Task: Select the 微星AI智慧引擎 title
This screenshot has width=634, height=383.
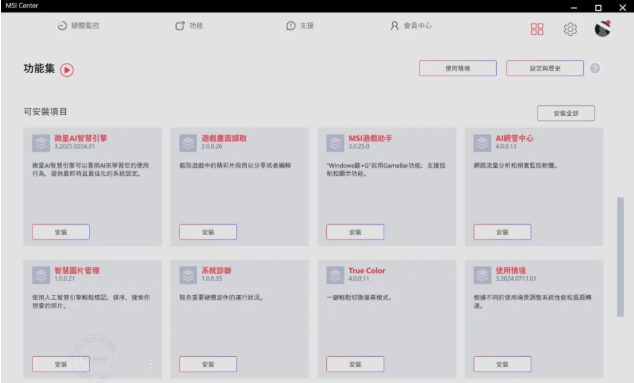Action: 81,138
